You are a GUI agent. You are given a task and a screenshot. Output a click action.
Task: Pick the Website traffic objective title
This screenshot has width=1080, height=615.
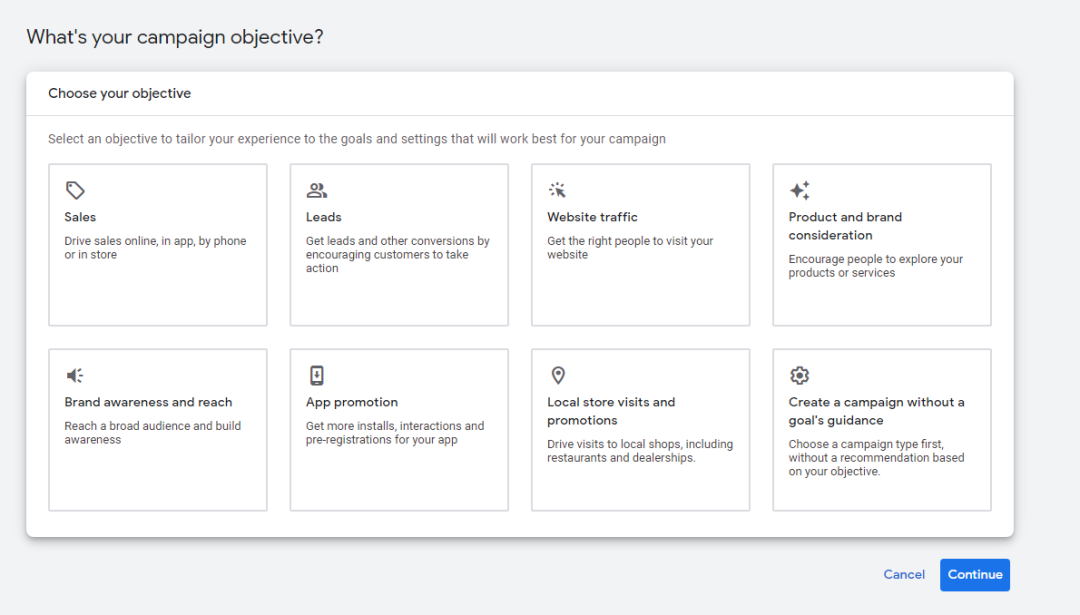(x=592, y=217)
